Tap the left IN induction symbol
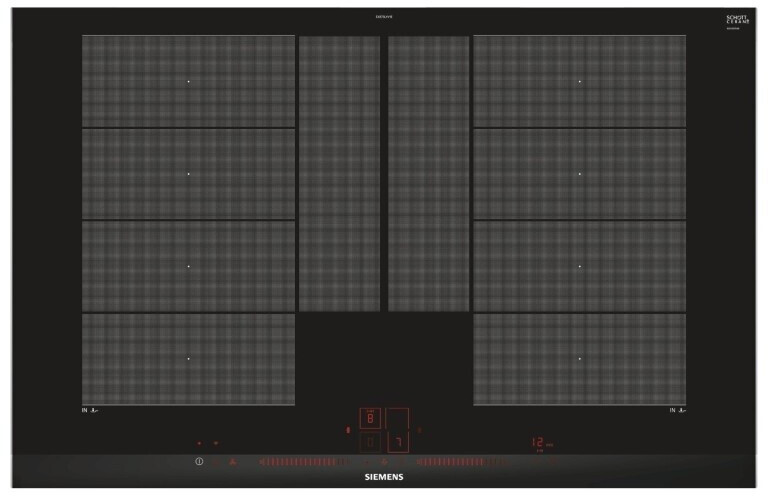 click(91, 411)
